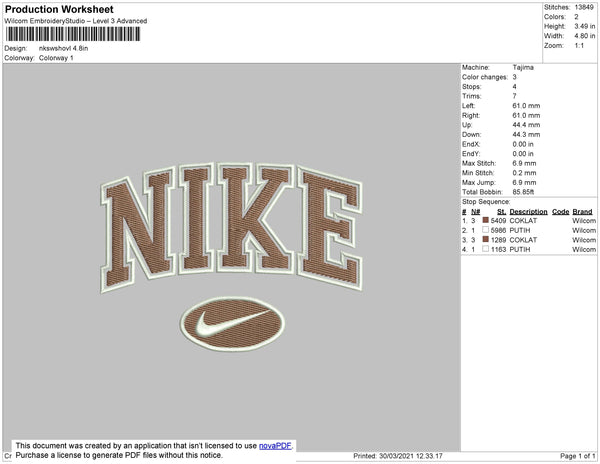
Task: Click the 'Stop Sequence:' label
Action: click(486, 202)
